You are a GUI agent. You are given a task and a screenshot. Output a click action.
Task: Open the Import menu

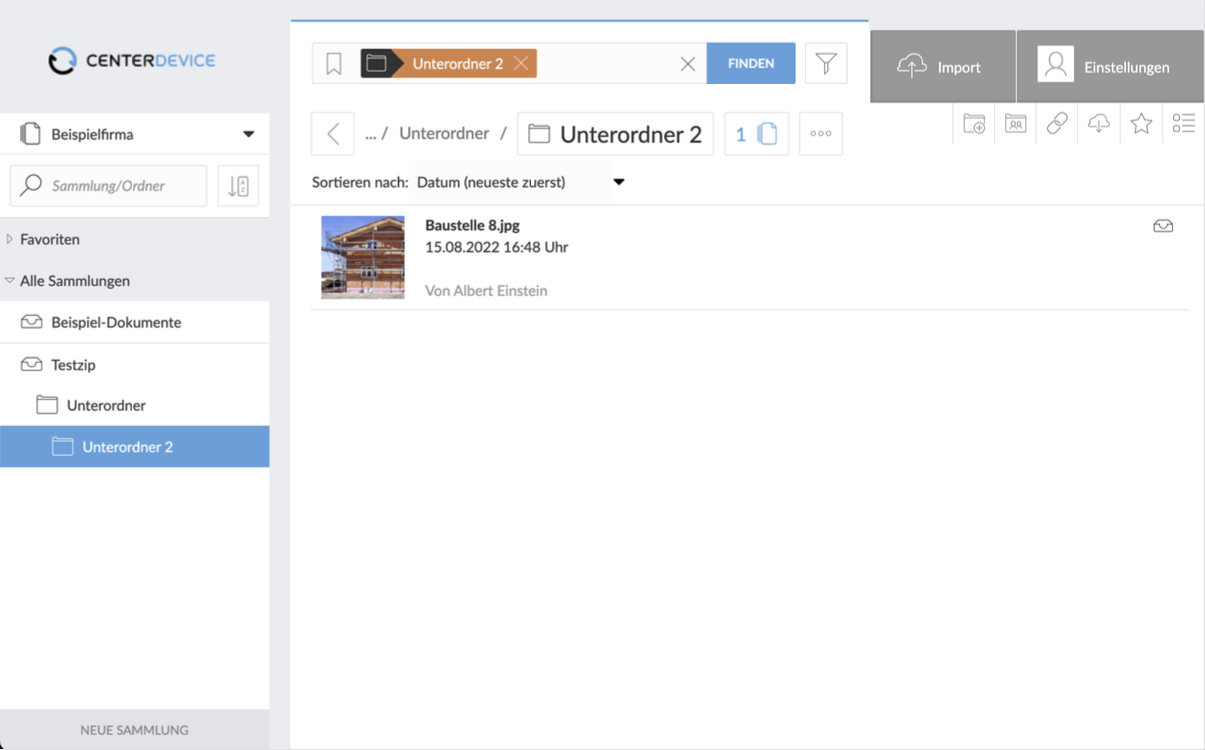(x=941, y=66)
